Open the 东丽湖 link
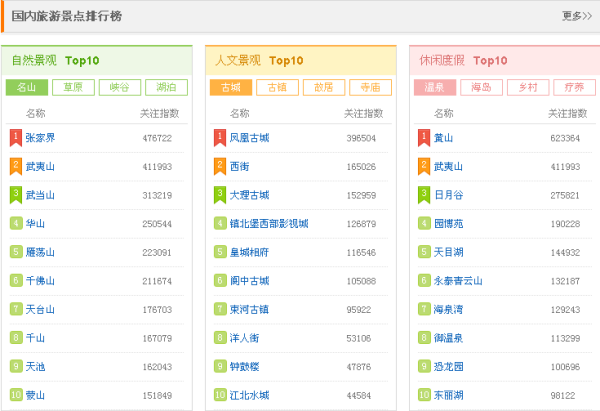600x411 pixels. tap(448, 395)
